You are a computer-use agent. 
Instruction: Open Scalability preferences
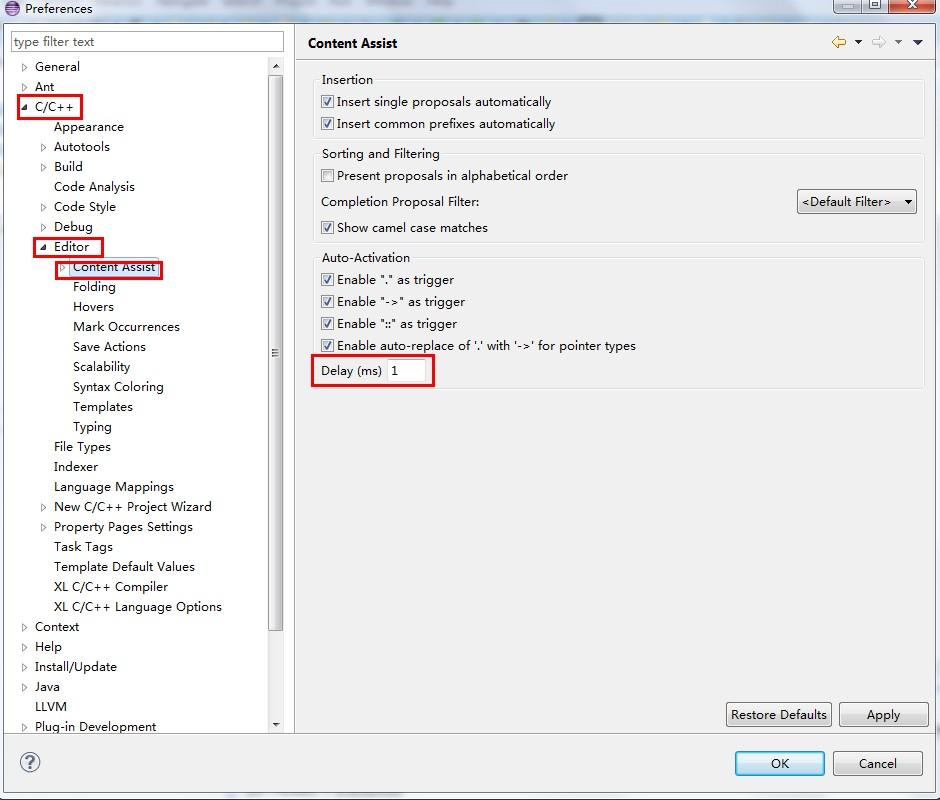[101, 366]
